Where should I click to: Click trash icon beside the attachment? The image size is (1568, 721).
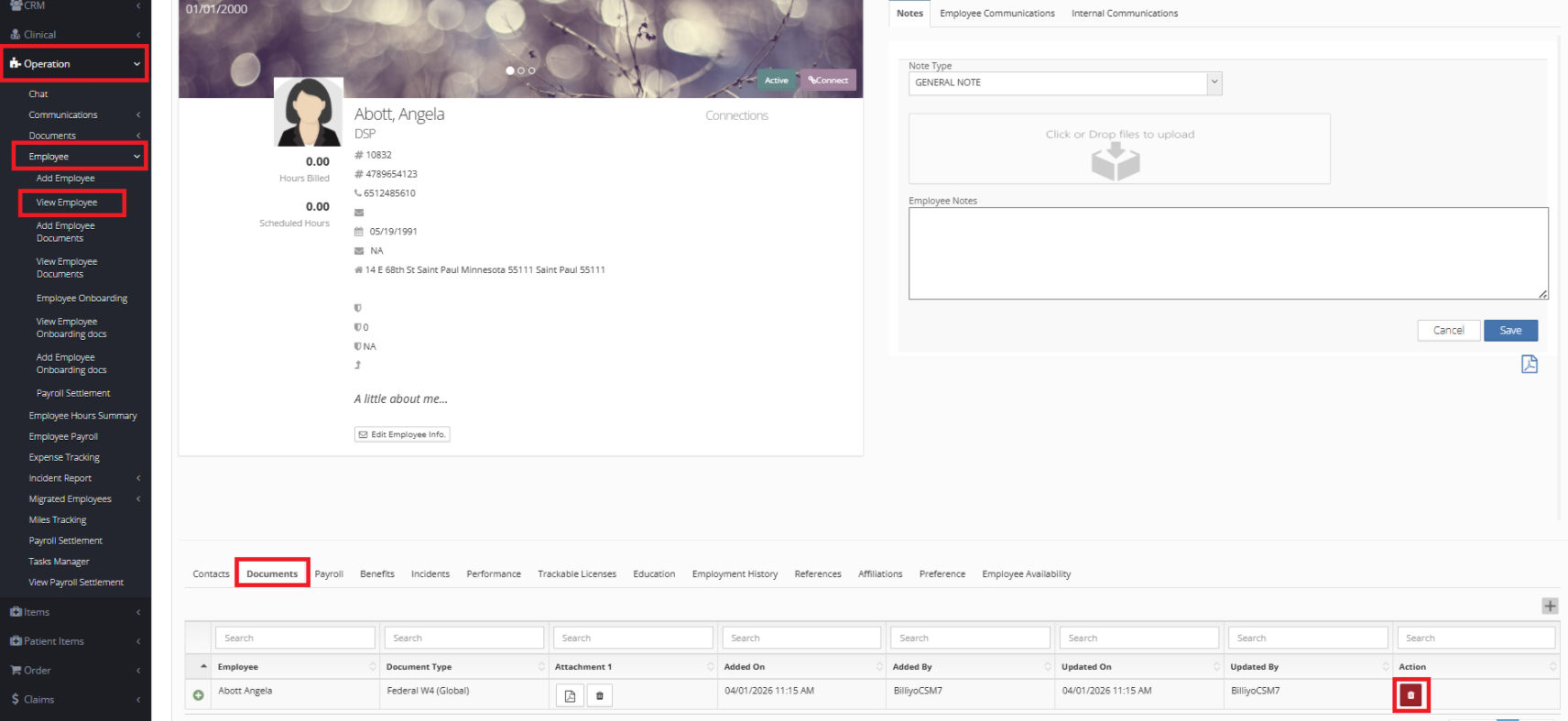click(600, 696)
